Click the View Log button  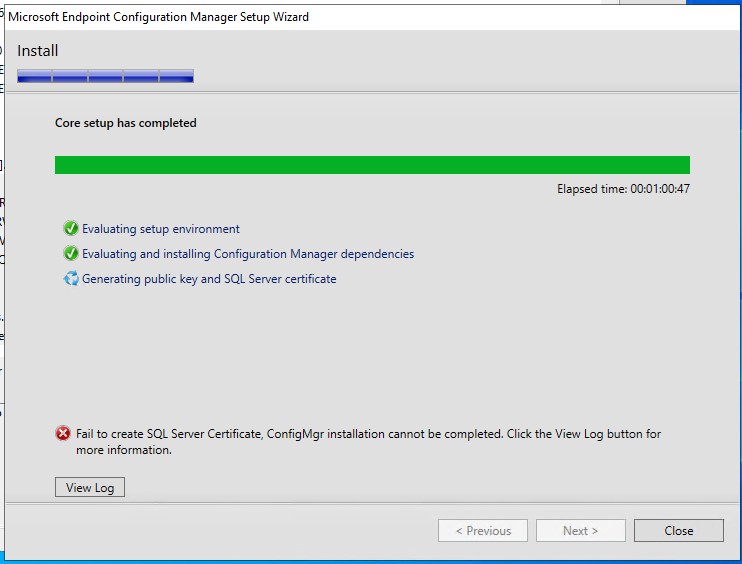click(90, 487)
